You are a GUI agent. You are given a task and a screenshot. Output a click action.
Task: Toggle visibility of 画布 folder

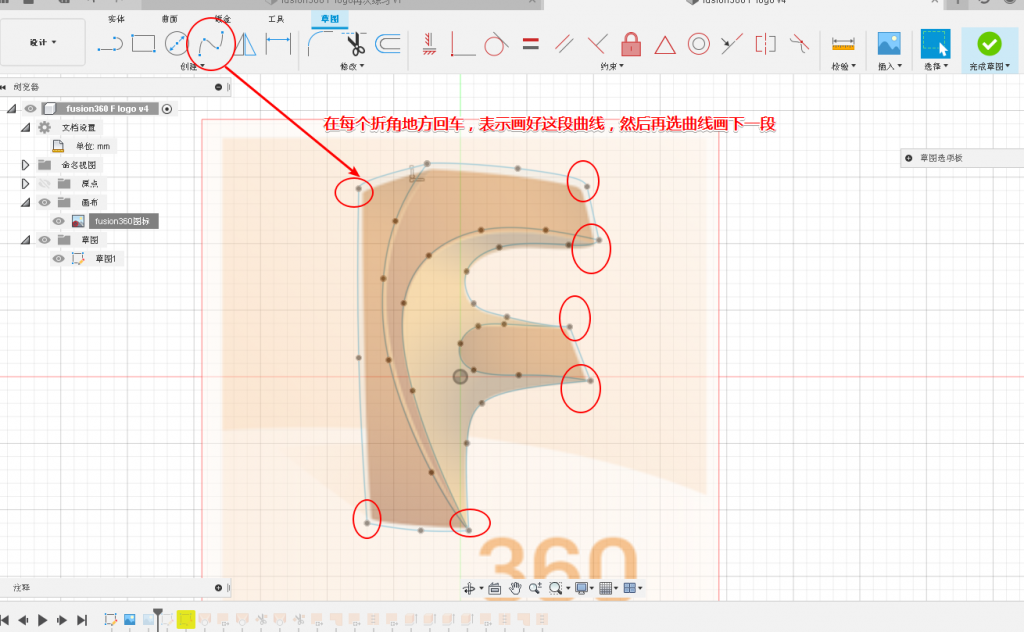click(44, 202)
